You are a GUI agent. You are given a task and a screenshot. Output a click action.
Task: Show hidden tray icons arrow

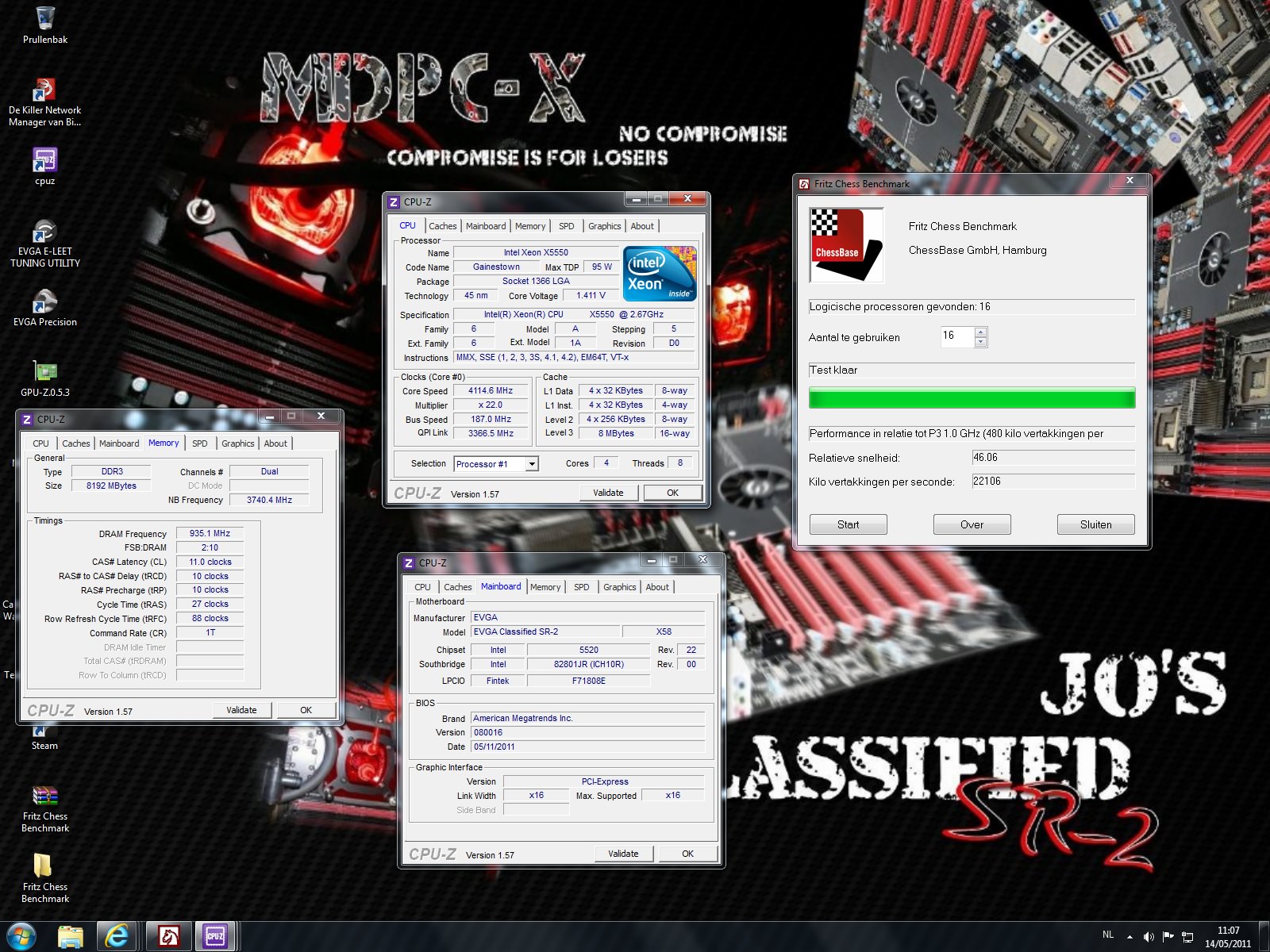[1129, 937]
